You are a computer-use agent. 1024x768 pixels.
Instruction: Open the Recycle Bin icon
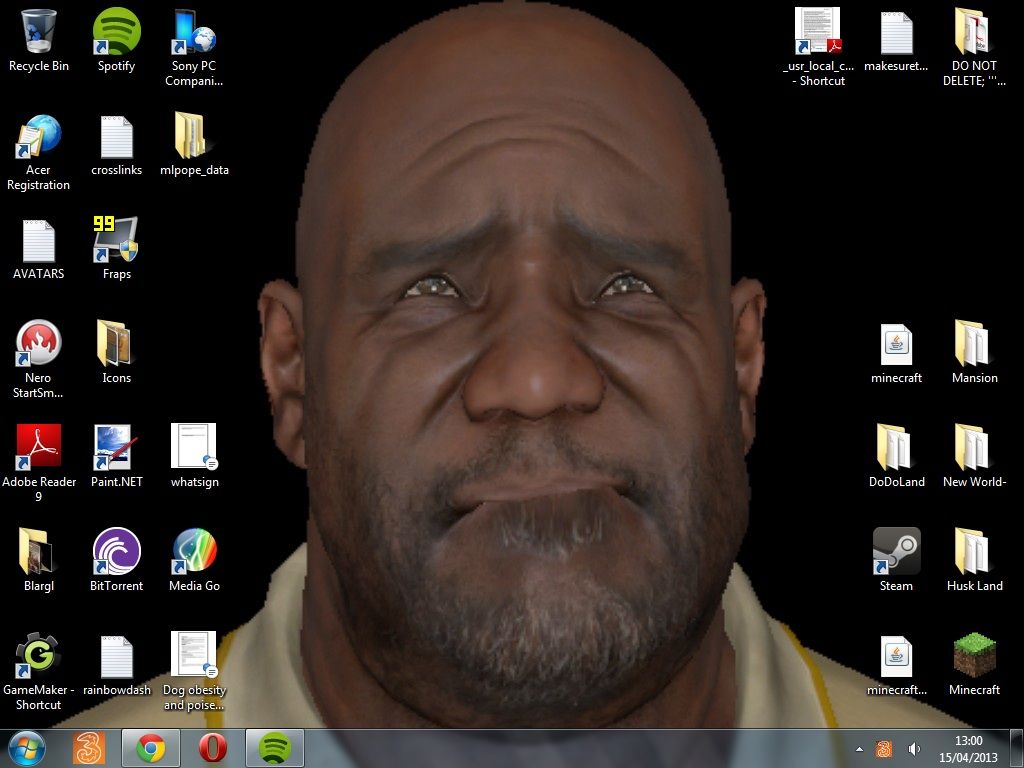coord(39,40)
